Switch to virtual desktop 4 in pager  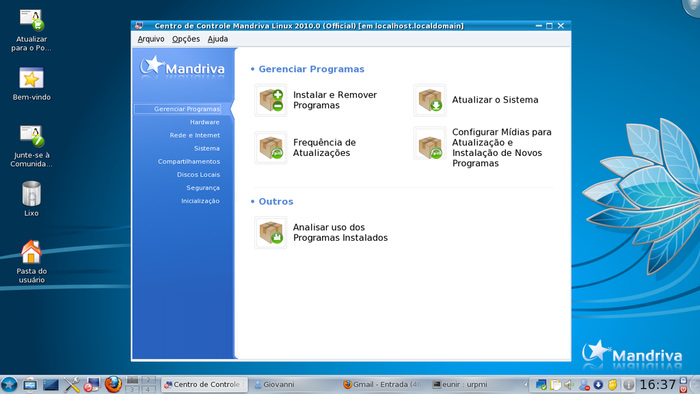[x=148, y=389]
